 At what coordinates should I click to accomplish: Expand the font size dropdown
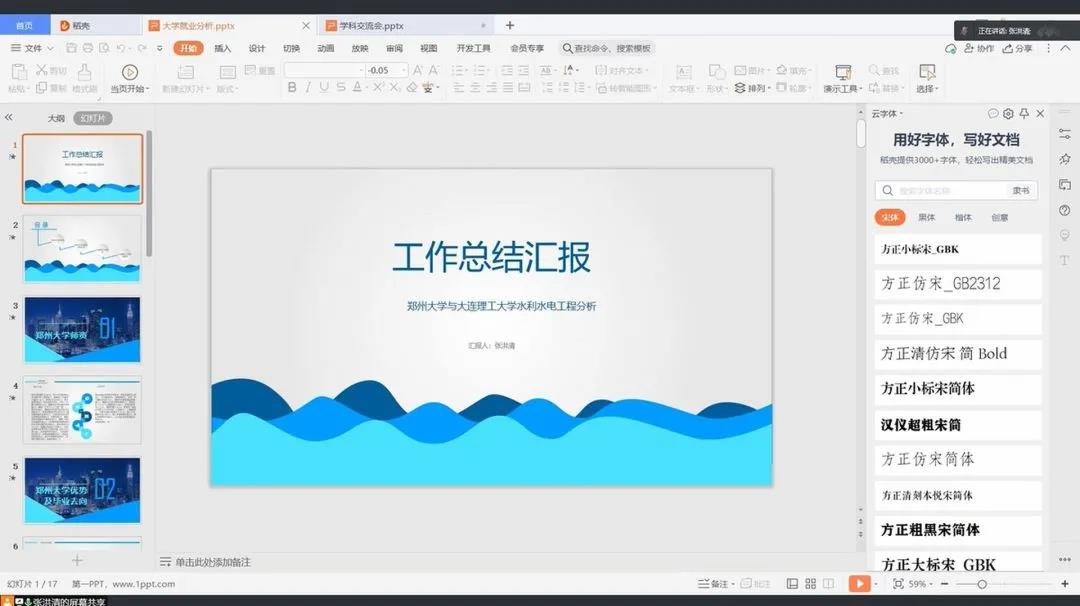(403, 70)
